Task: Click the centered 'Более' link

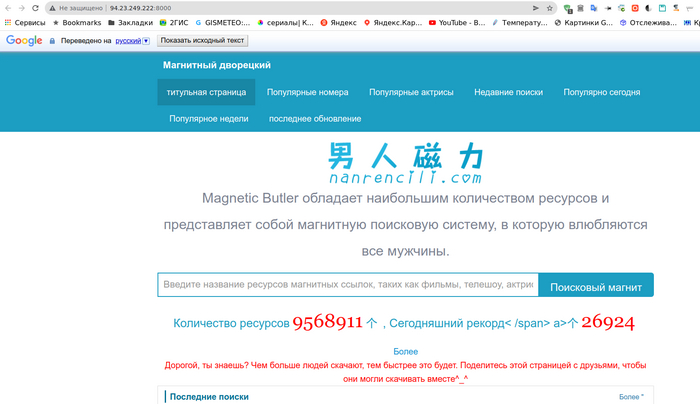Action: pyautogui.click(x=405, y=351)
